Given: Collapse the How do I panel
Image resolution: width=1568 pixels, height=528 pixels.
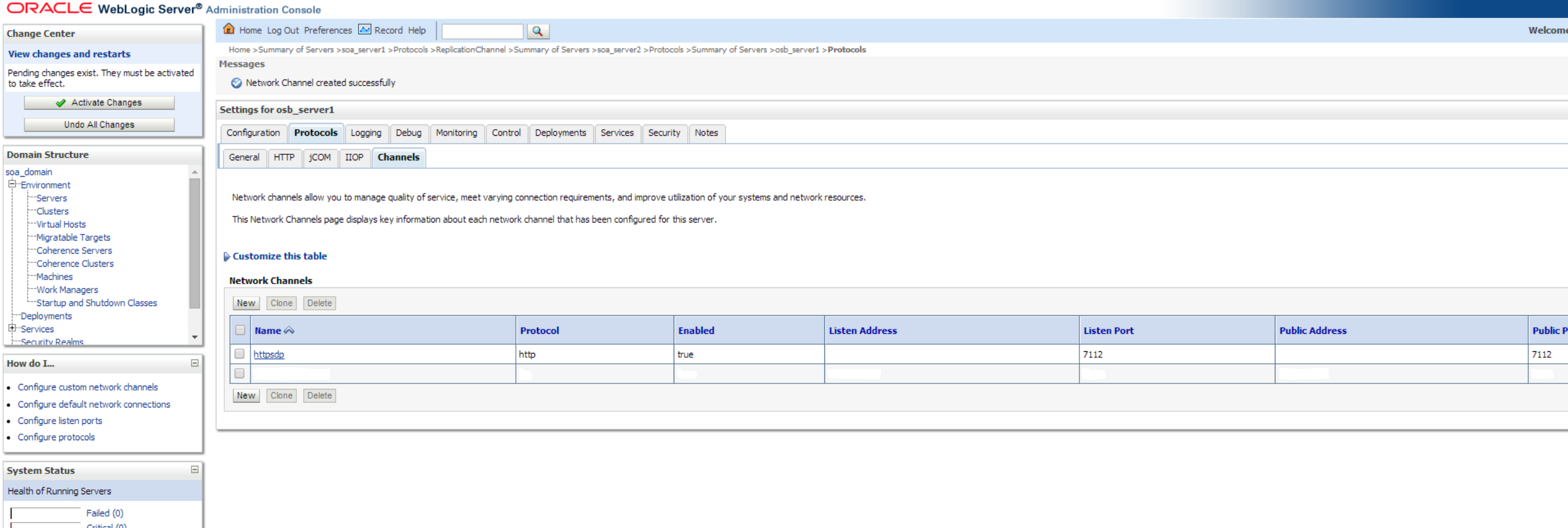Looking at the screenshot, I should 195,363.
